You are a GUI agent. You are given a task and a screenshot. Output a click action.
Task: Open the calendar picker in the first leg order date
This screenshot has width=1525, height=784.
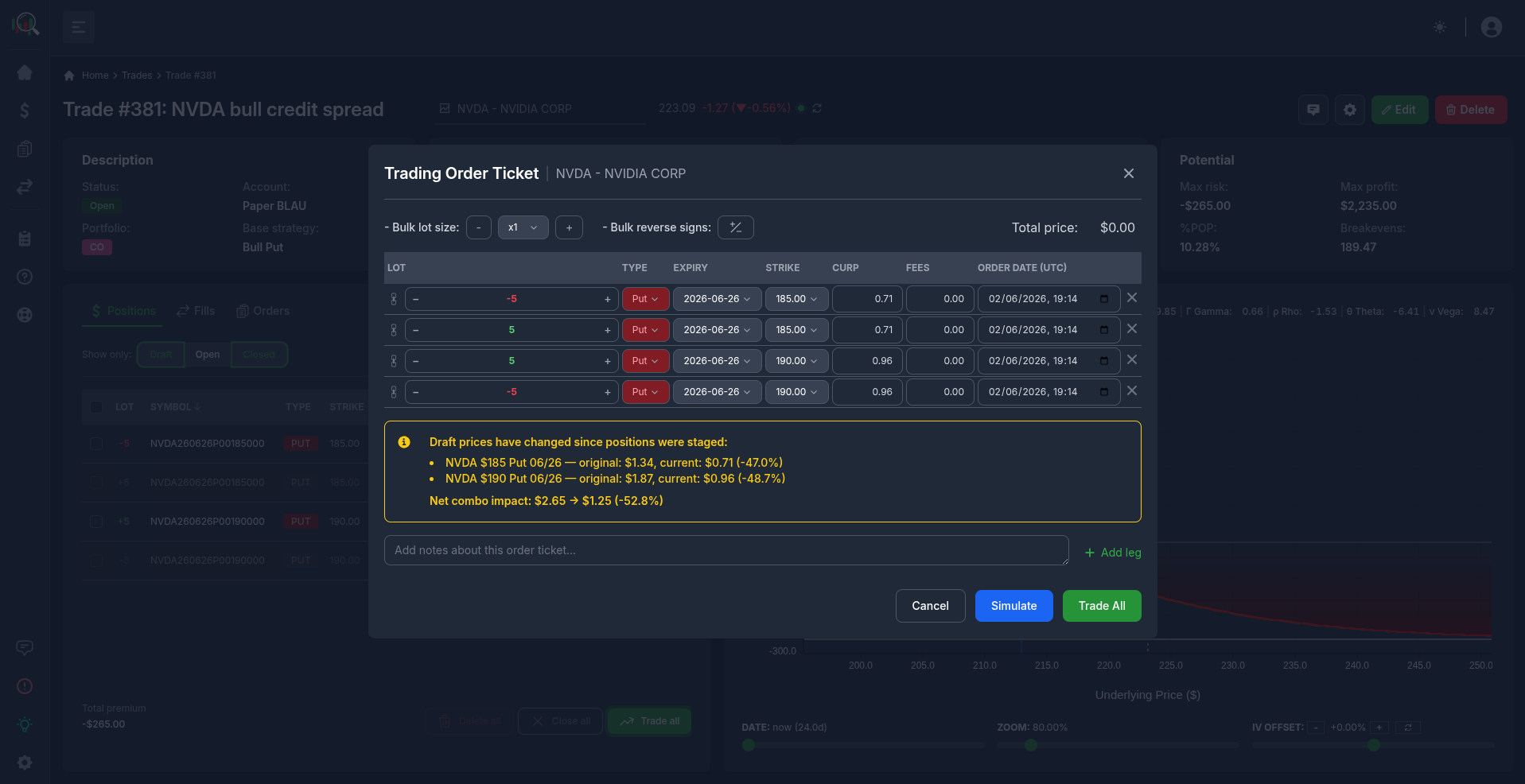click(x=1104, y=299)
